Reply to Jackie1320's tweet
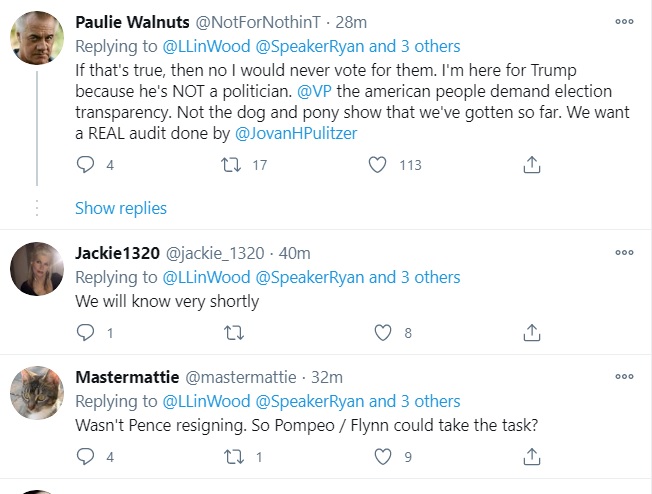Viewport: 652px width, 494px height. tap(85, 333)
